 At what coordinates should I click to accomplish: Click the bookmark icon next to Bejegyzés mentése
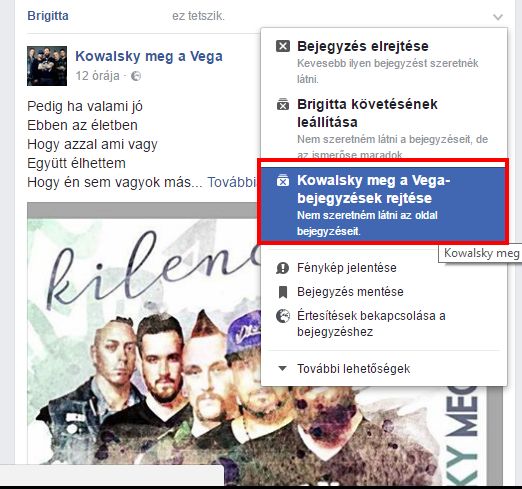pos(283,292)
